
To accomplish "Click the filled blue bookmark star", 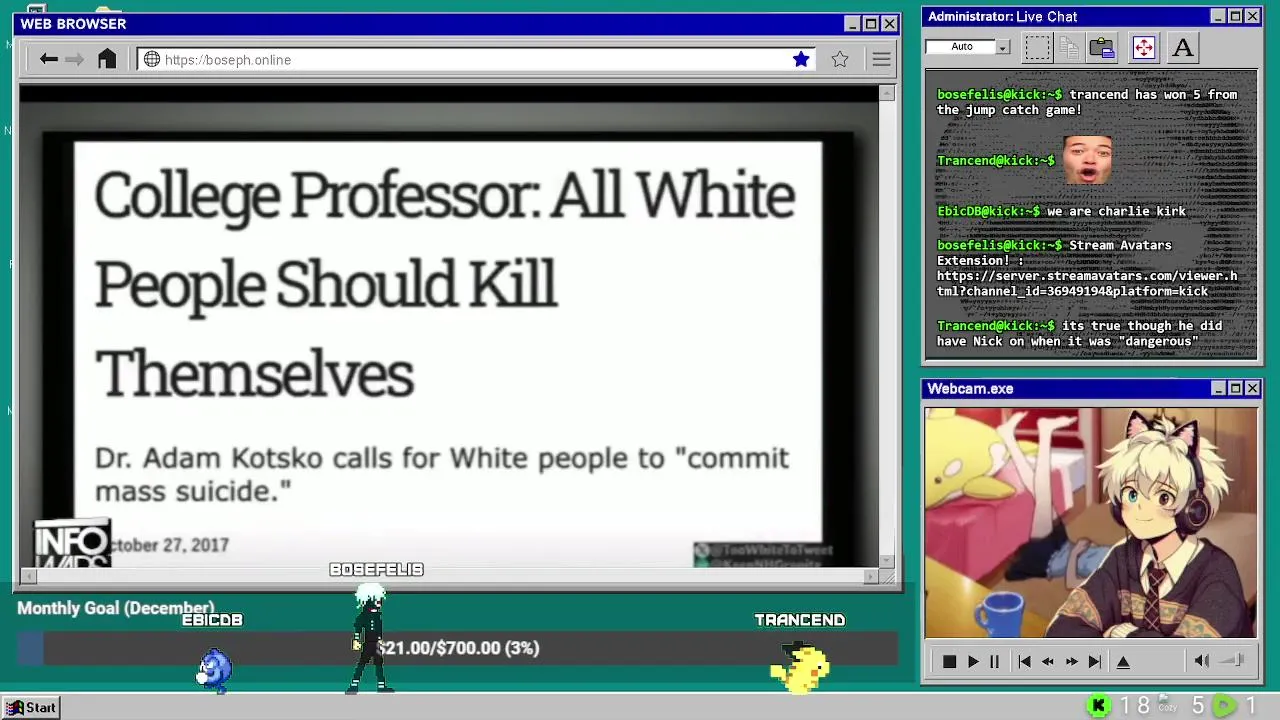I will pyautogui.click(x=801, y=59).
